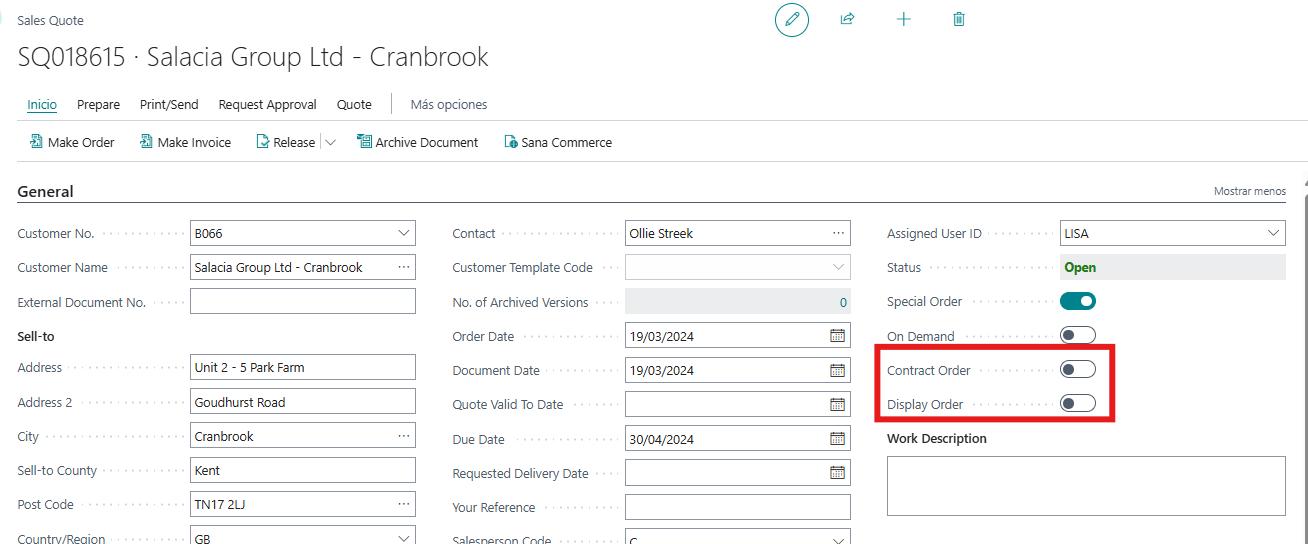Screen dimensions: 1308x544
Task: Switch to the Request Approval tab
Action: coord(267,104)
